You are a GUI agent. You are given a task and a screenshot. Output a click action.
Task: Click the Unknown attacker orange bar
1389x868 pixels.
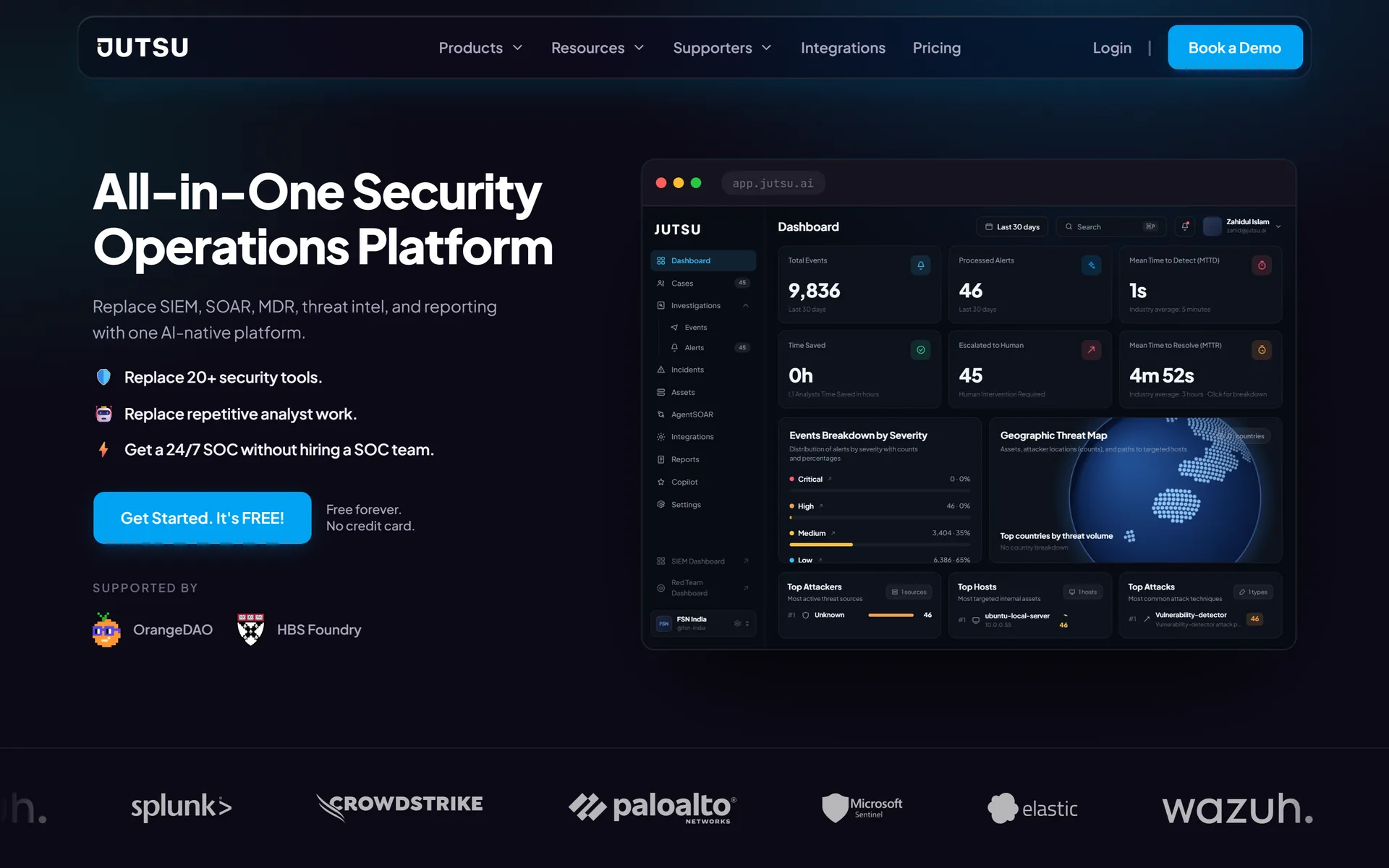891,616
